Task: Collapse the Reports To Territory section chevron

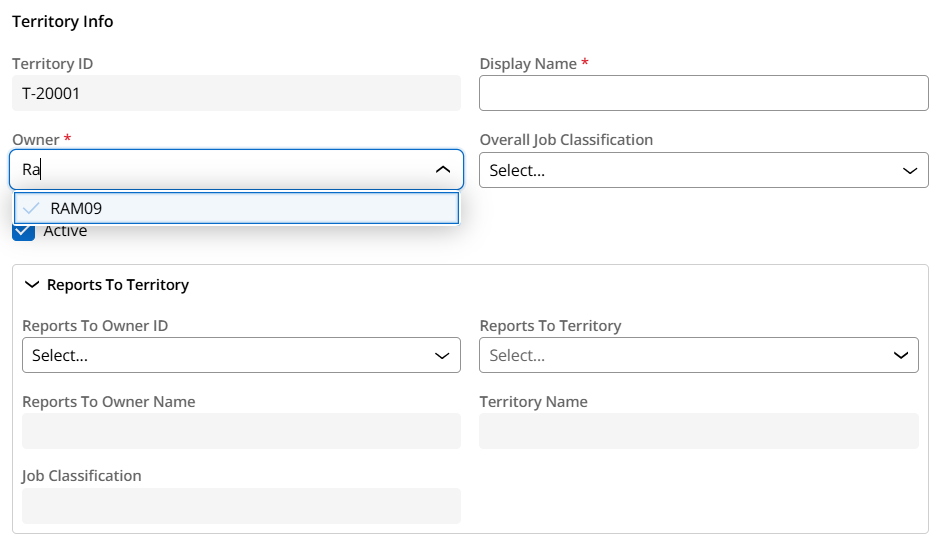Action: (31, 285)
